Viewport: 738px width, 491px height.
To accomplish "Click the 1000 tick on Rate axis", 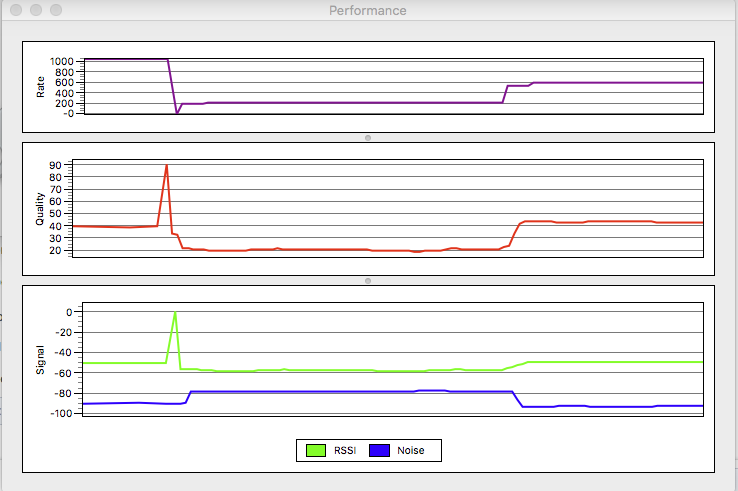I will click(62, 62).
